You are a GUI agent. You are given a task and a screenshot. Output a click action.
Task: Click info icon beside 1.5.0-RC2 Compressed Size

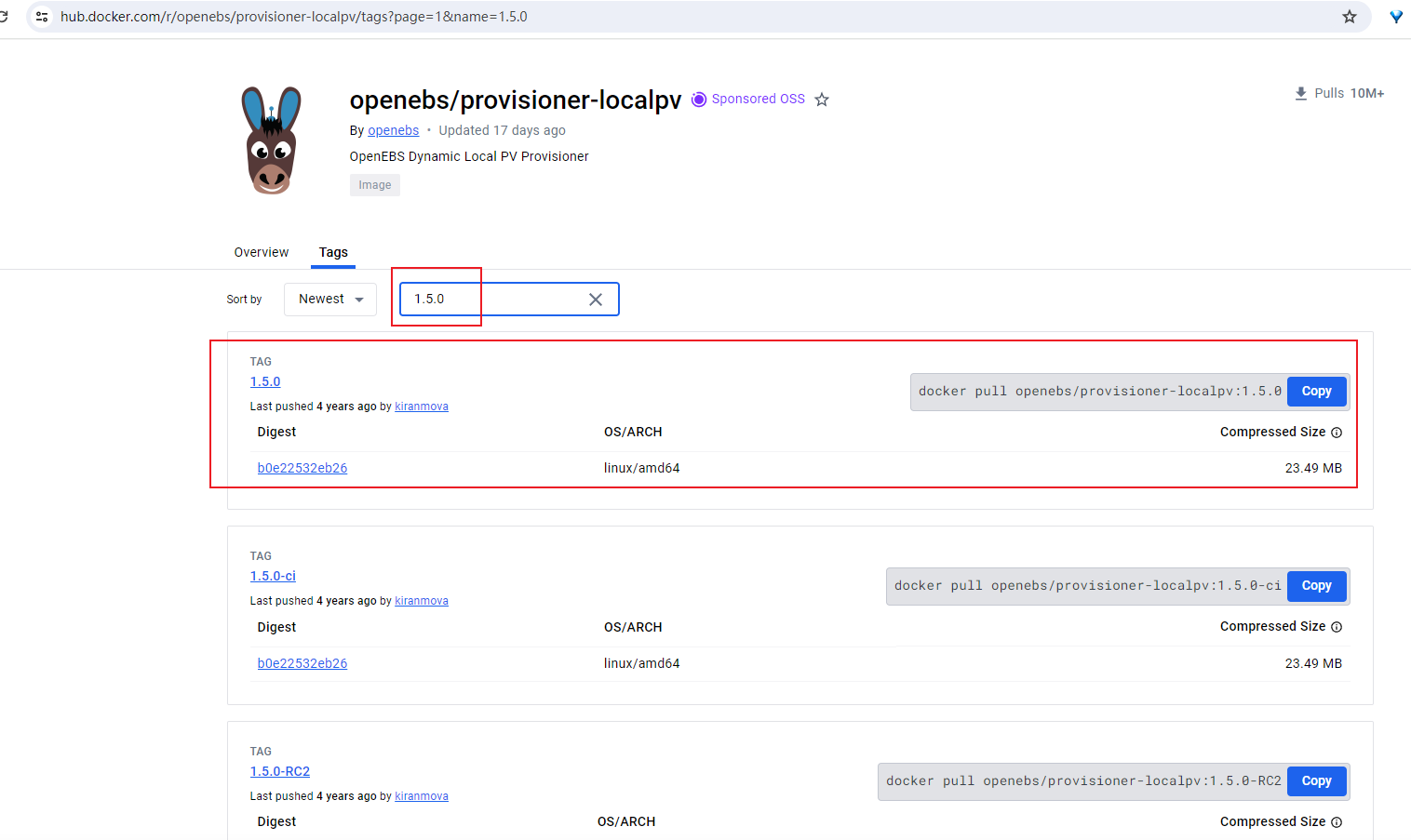coord(1337,822)
